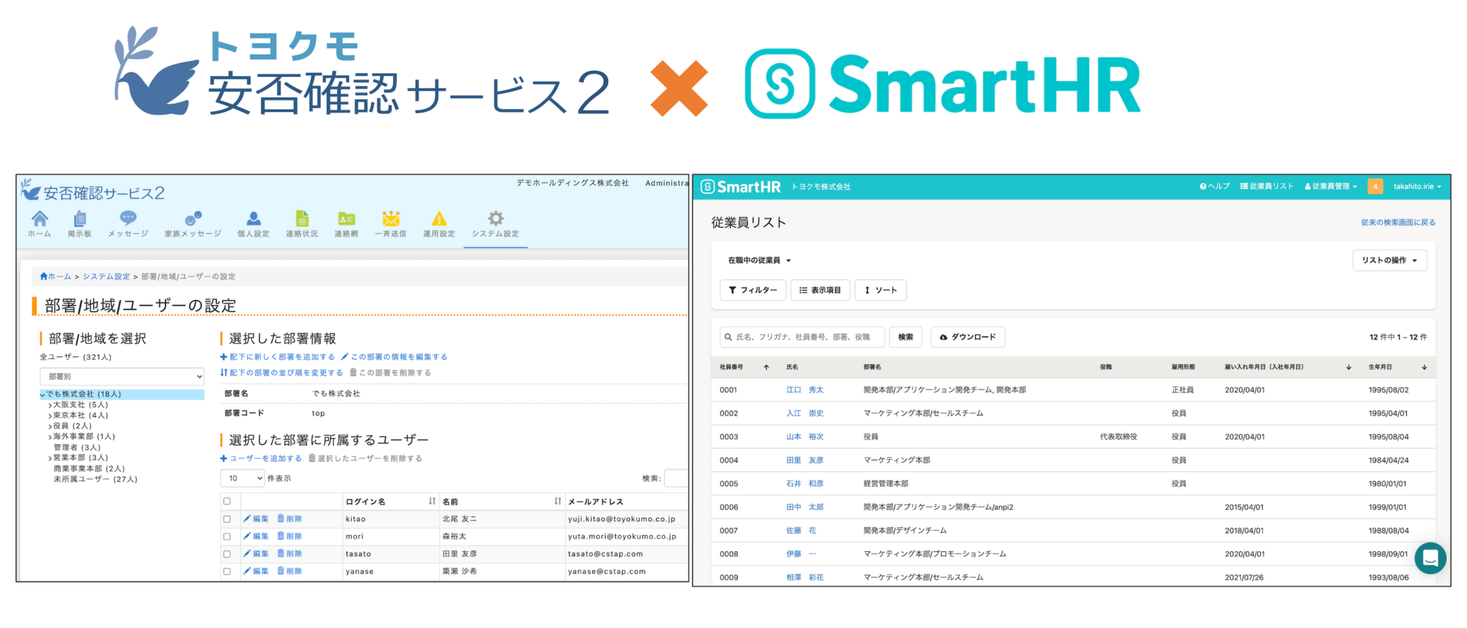Sort 社員番号 column ascending arrow
The height and width of the screenshot is (628, 1467).
point(766,367)
